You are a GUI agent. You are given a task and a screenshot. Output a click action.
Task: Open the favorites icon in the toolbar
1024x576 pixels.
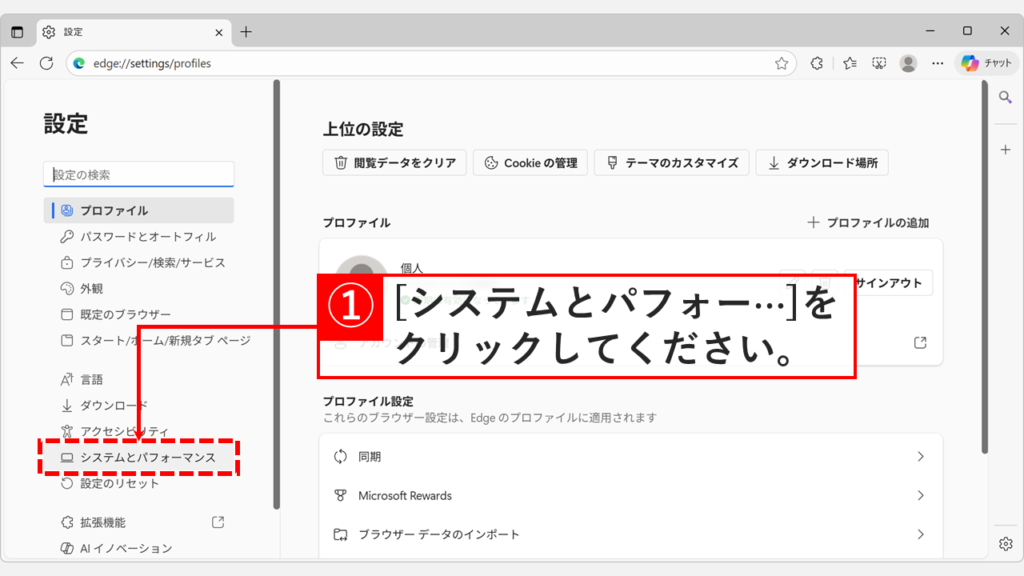tap(848, 62)
